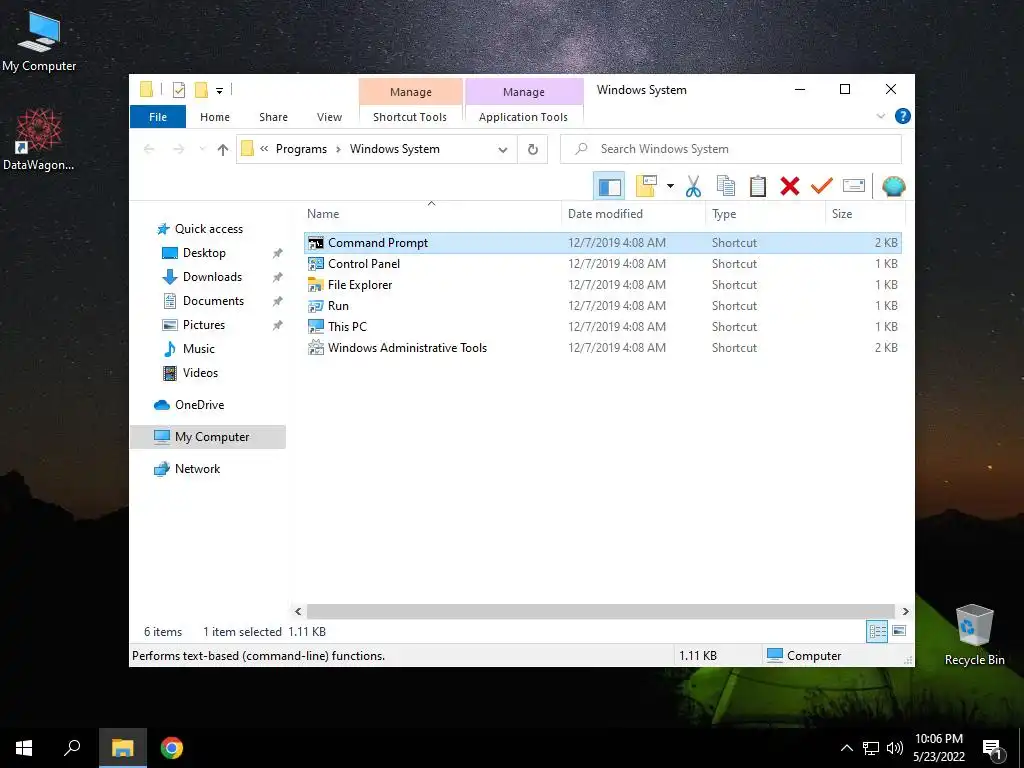Switch to the Share ribbon tab
The width and height of the screenshot is (1024, 768).
tap(273, 117)
